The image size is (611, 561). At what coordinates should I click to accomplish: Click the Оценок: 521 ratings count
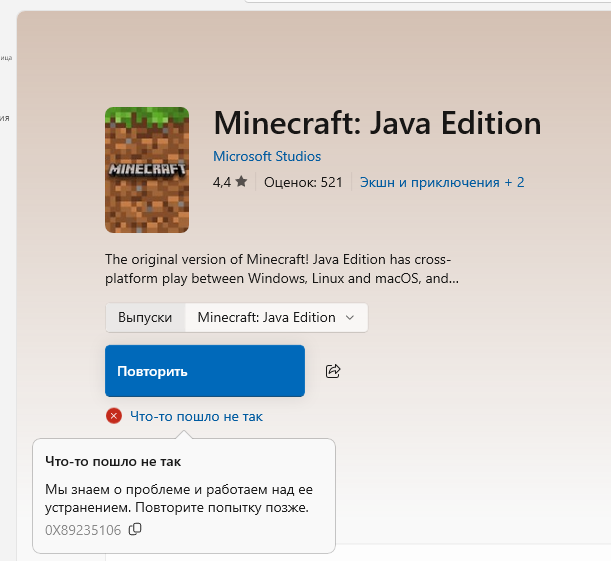(x=303, y=182)
